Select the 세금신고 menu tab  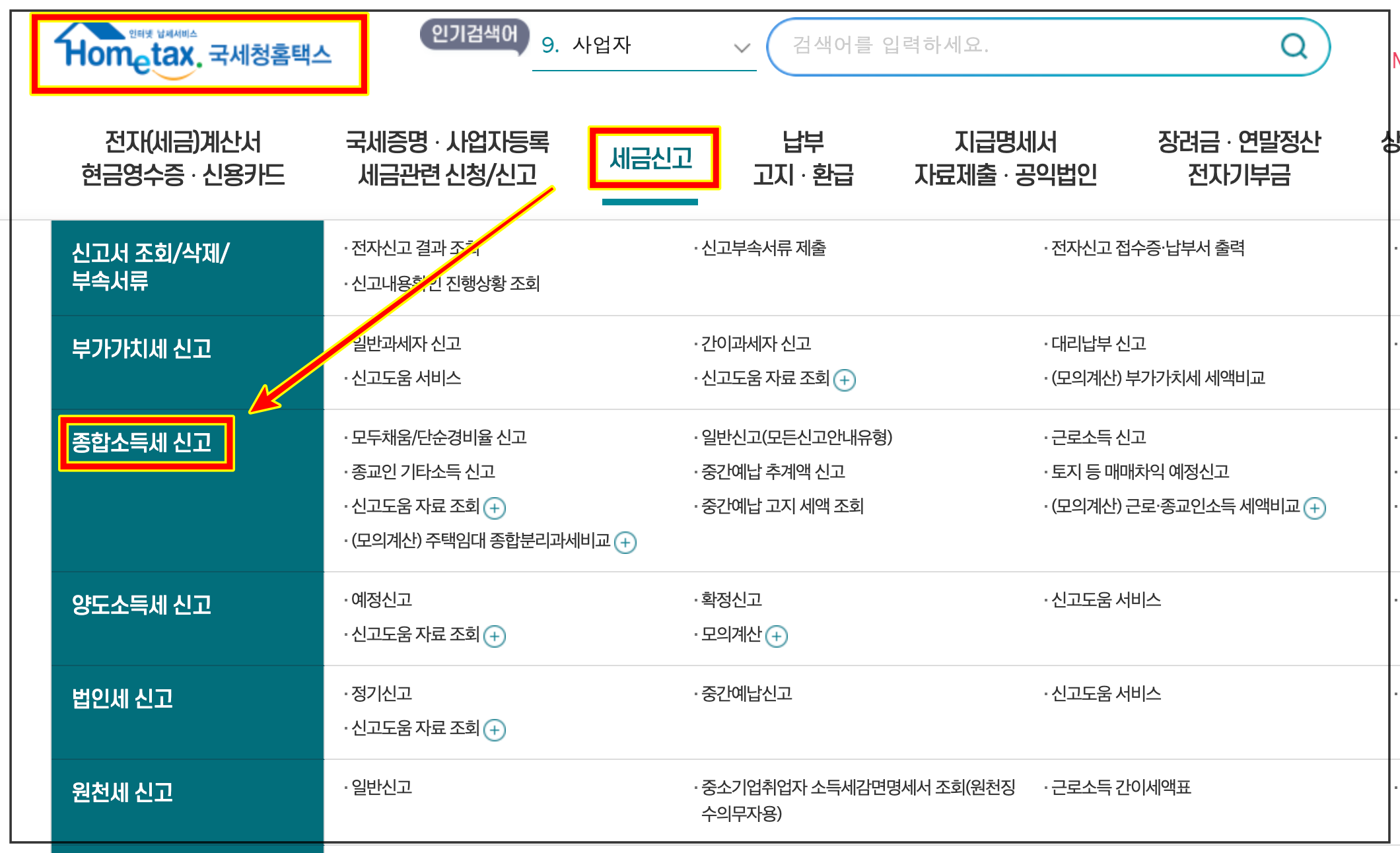(651, 158)
